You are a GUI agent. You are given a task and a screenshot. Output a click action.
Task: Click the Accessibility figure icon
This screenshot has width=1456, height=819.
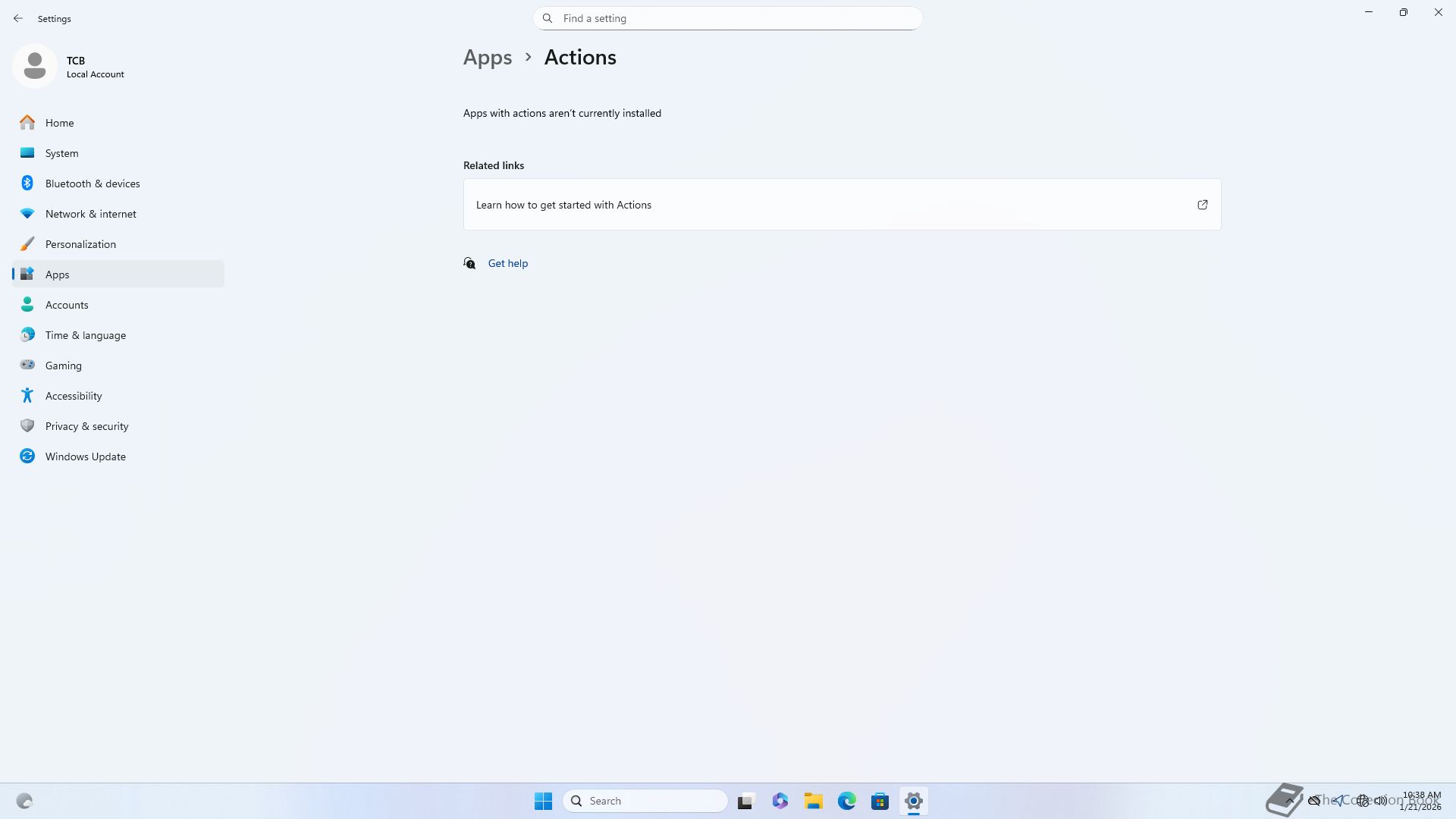pos(27,396)
